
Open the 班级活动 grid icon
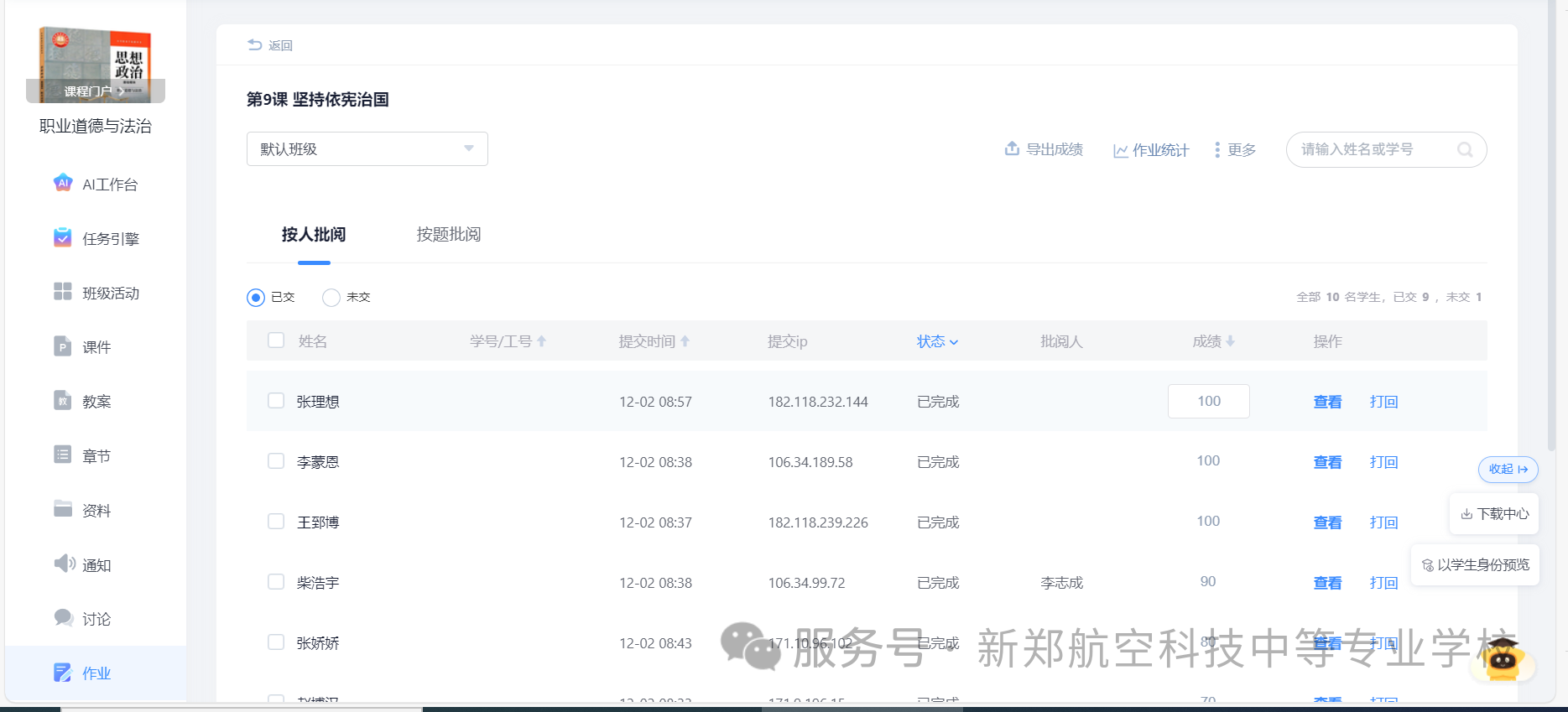pyautogui.click(x=63, y=291)
